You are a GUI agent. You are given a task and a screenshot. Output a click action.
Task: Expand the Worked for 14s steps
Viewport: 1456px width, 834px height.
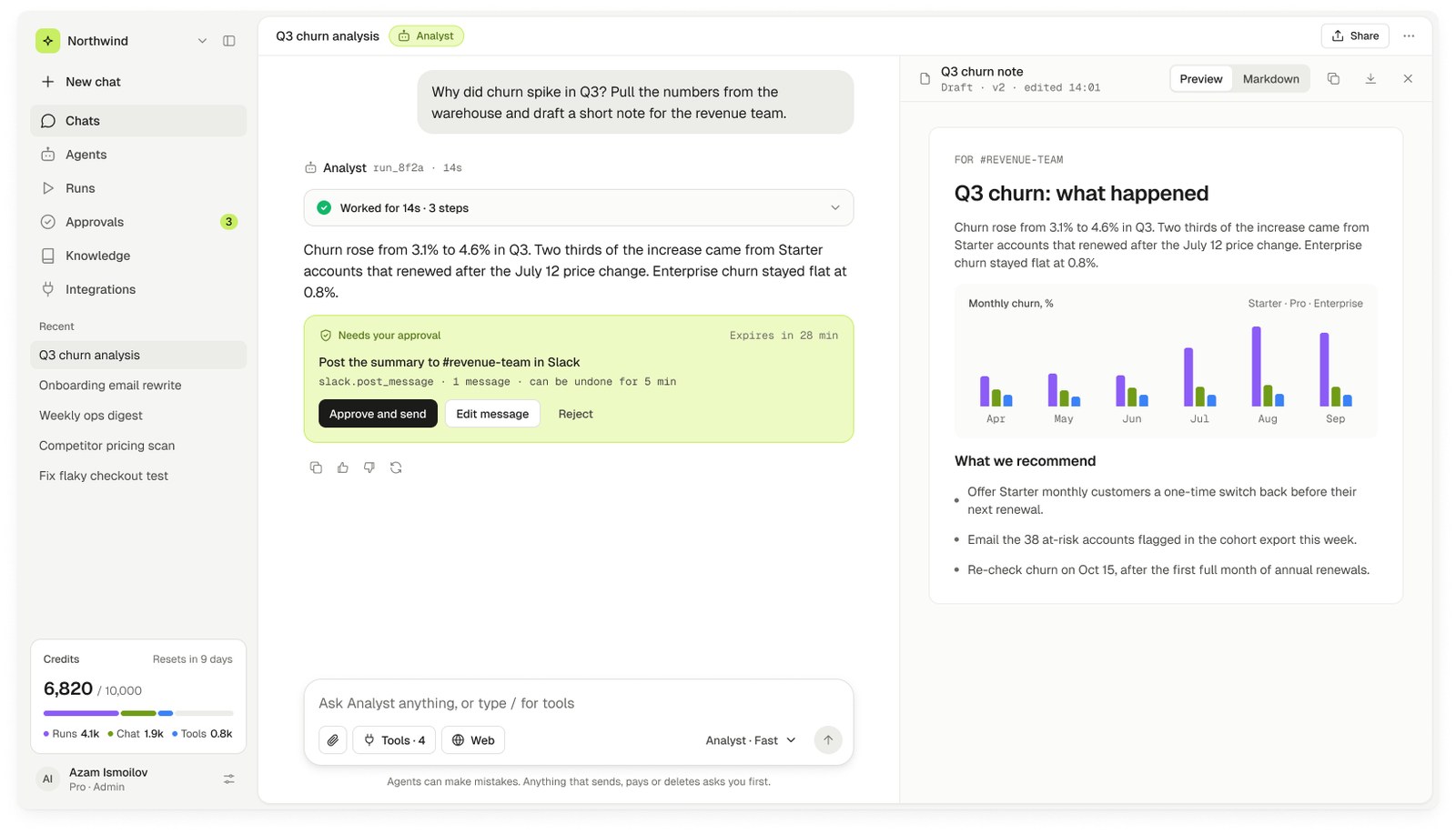(579, 208)
